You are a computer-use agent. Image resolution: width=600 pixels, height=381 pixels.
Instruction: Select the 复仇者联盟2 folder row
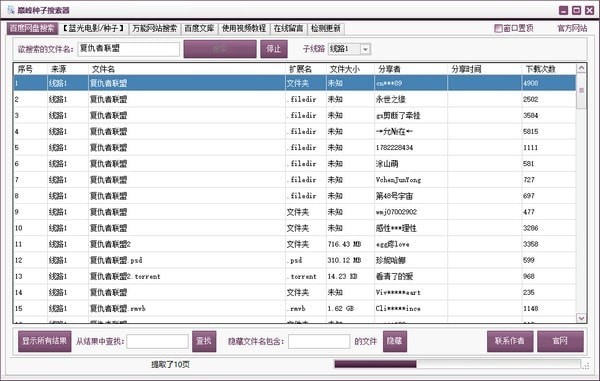[x=294, y=244]
